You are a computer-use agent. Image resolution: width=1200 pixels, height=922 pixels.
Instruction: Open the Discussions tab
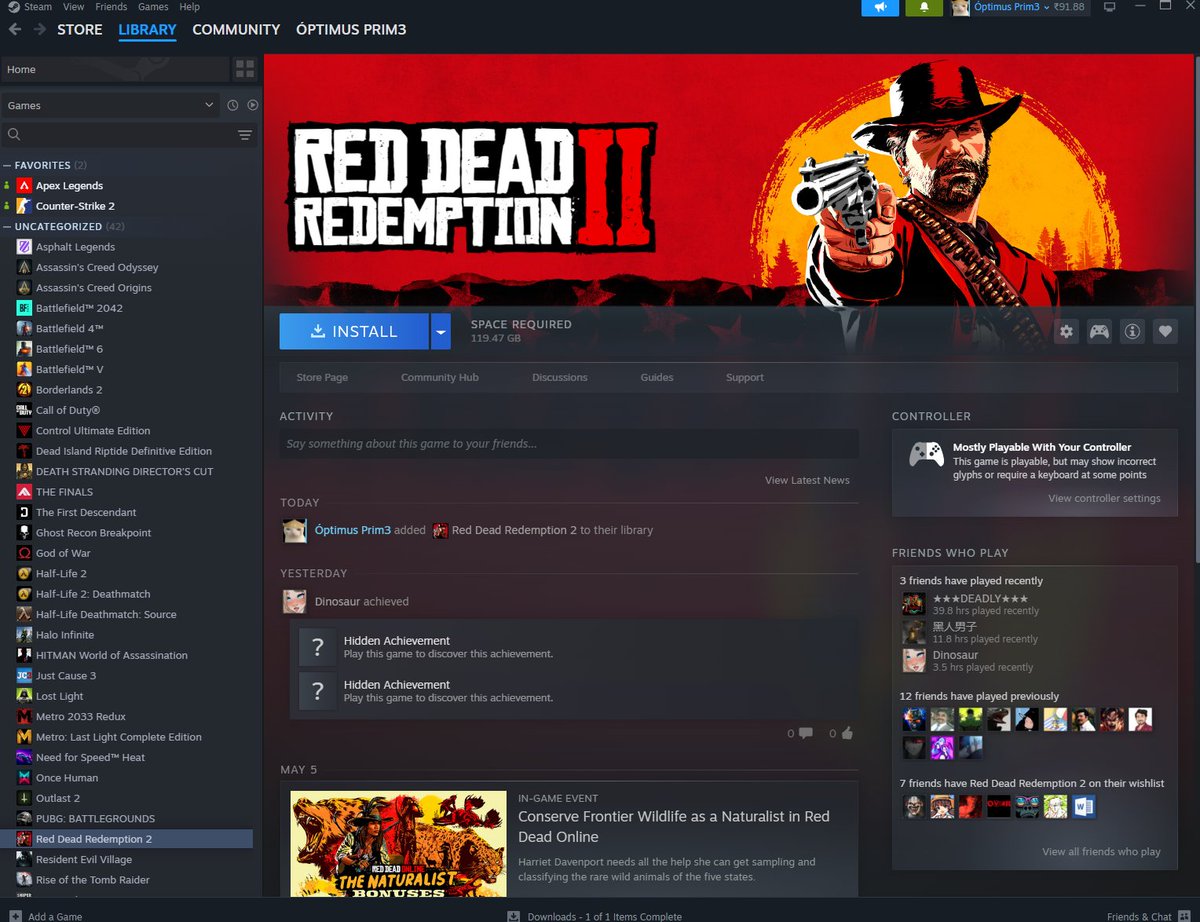[x=560, y=378]
